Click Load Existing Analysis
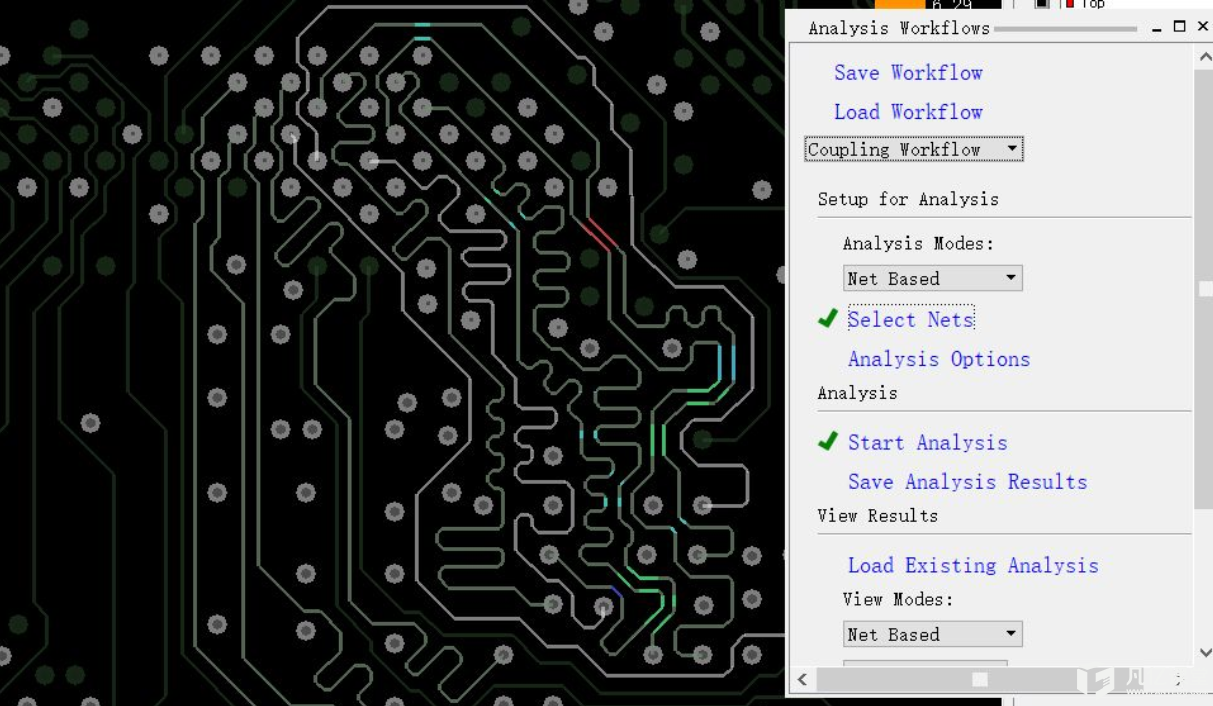The width and height of the screenshot is (1213, 706). point(973,566)
